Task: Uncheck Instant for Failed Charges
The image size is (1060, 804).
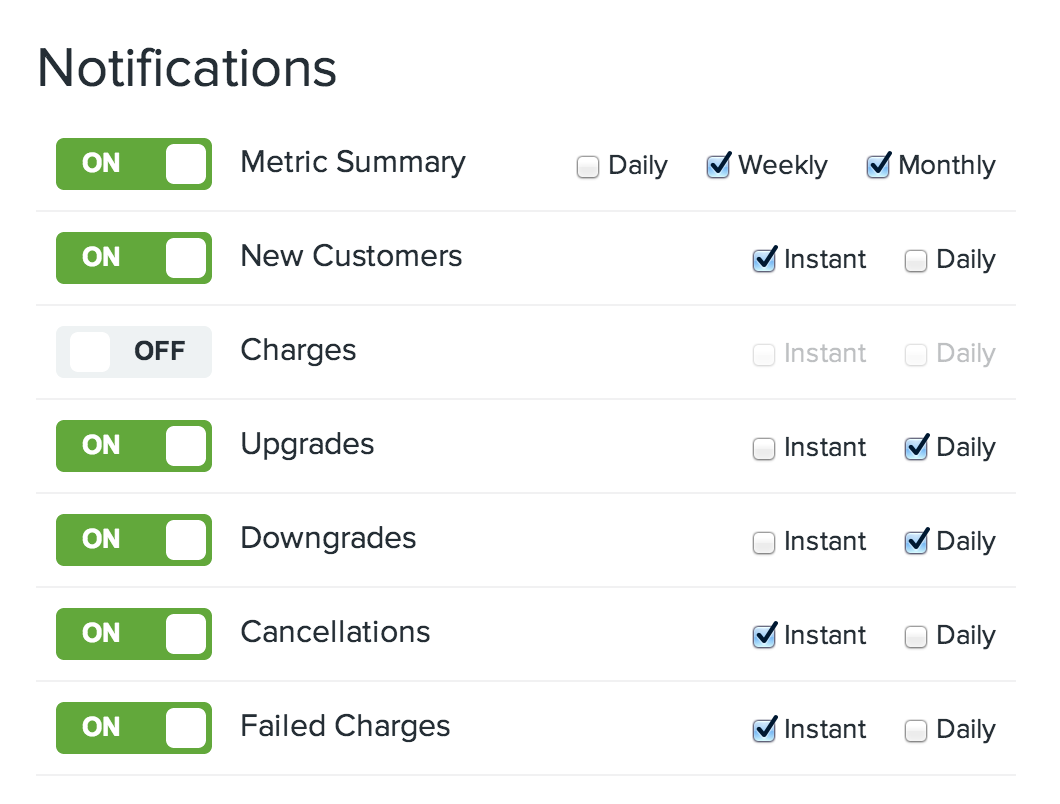Action: (764, 731)
